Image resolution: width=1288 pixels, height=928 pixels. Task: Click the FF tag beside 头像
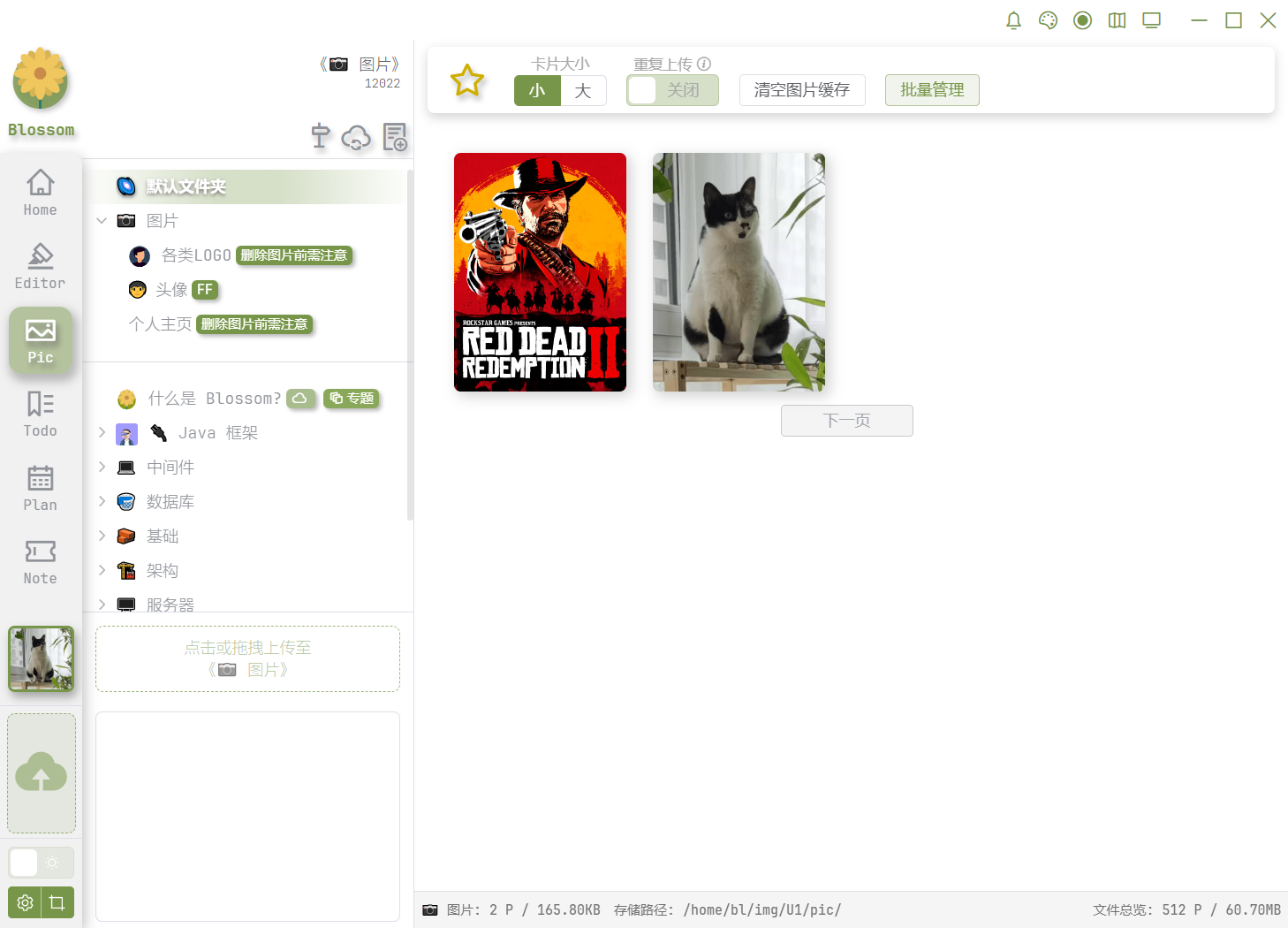205,290
